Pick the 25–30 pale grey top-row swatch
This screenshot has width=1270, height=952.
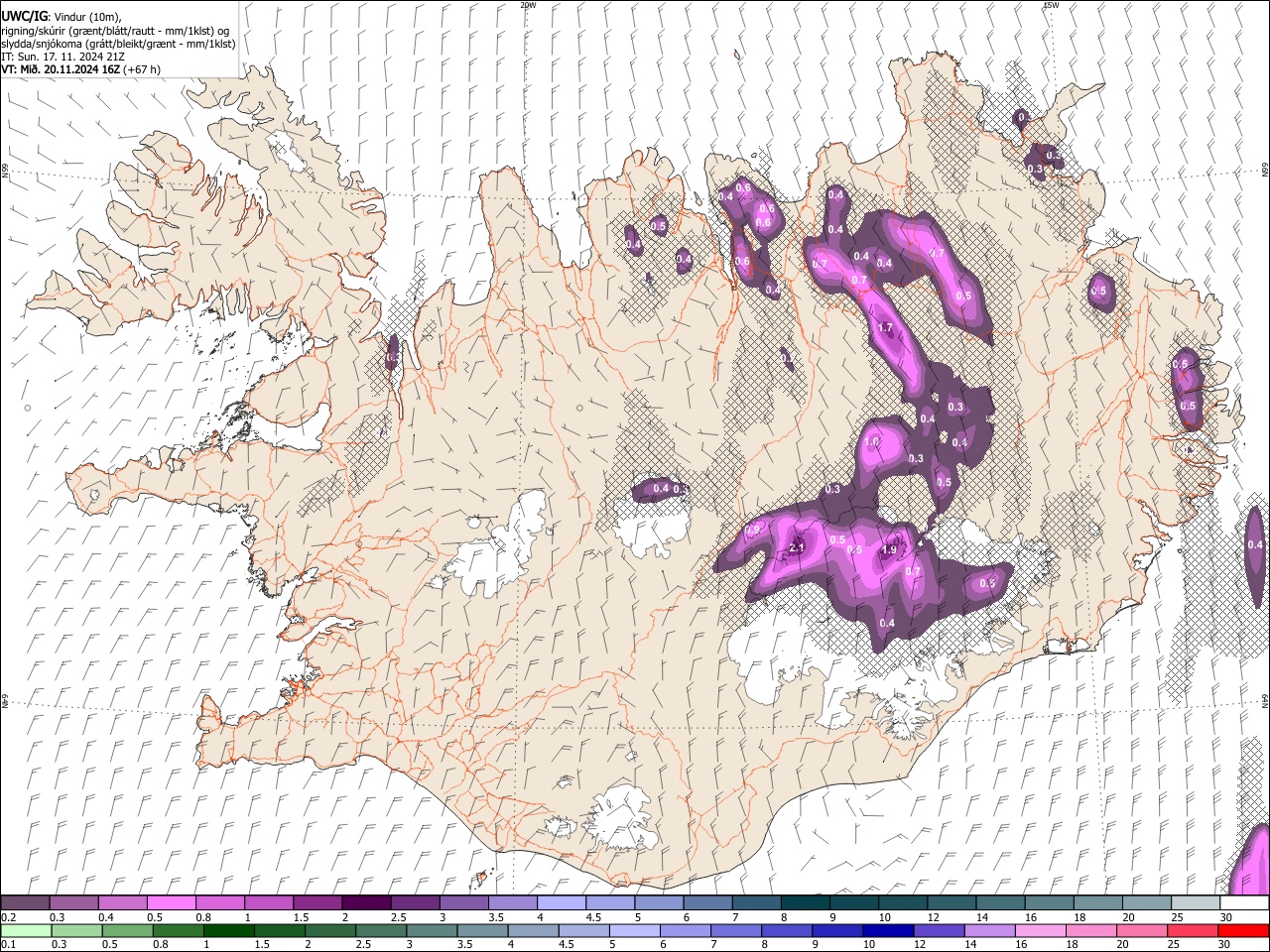[1197, 903]
